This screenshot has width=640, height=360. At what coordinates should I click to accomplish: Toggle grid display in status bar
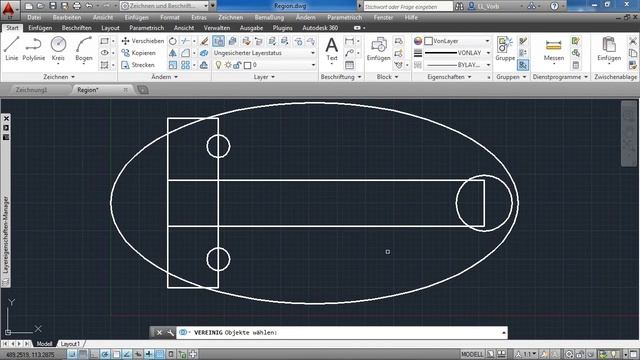(83, 354)
